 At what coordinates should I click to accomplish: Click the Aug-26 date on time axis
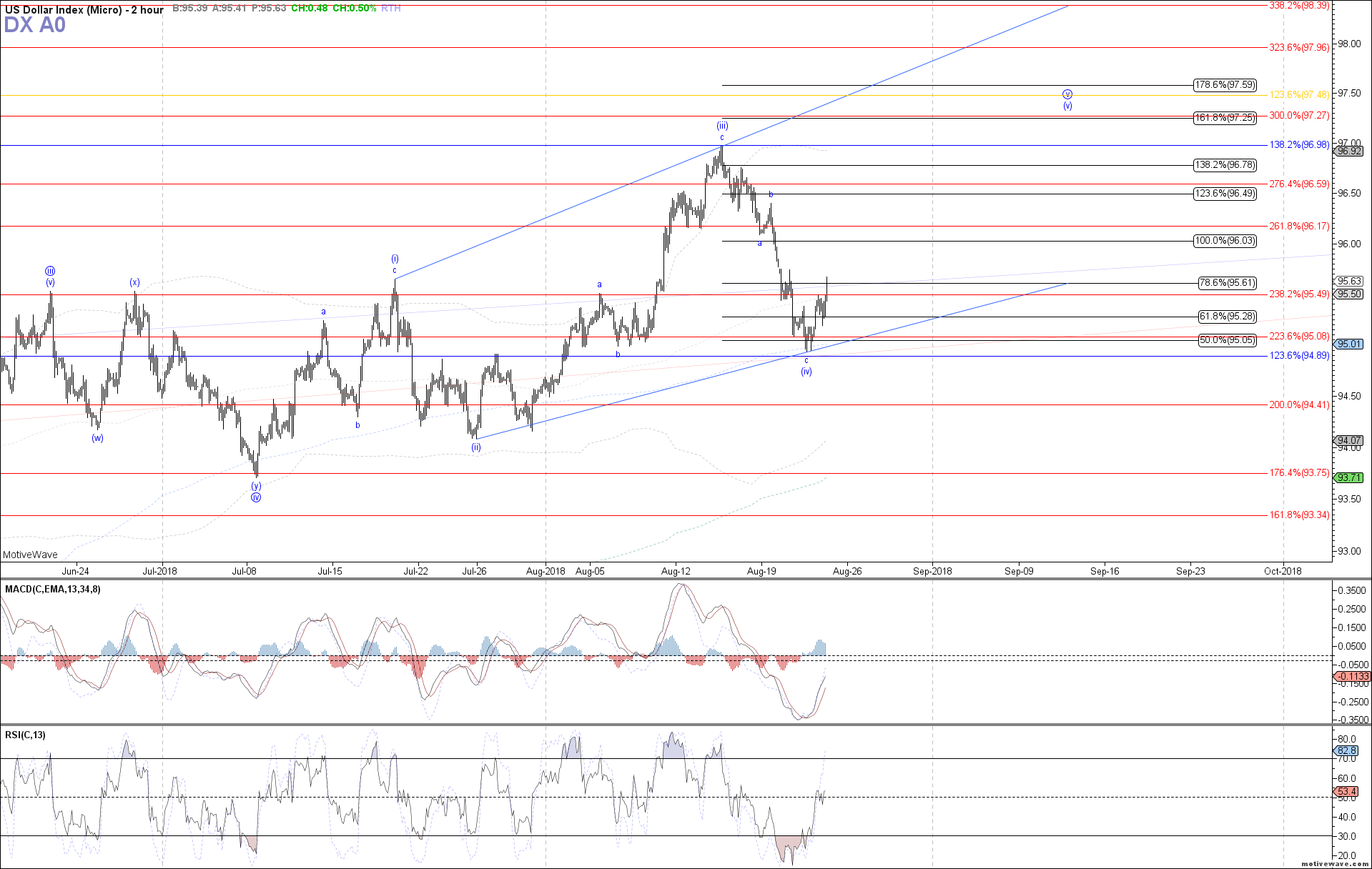[847, 571]
